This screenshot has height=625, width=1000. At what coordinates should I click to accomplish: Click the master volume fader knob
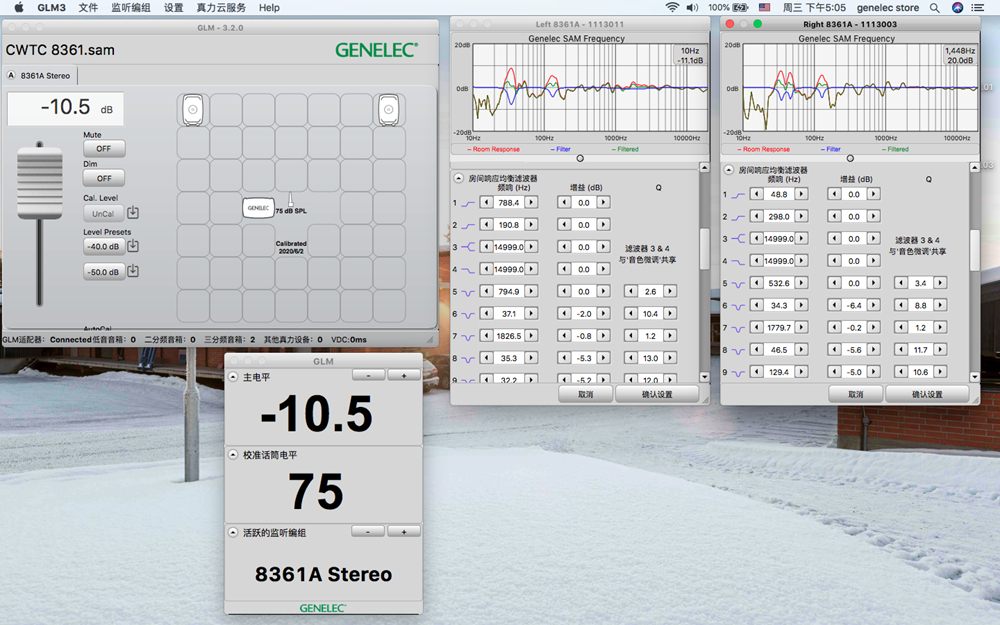(39, 182)
